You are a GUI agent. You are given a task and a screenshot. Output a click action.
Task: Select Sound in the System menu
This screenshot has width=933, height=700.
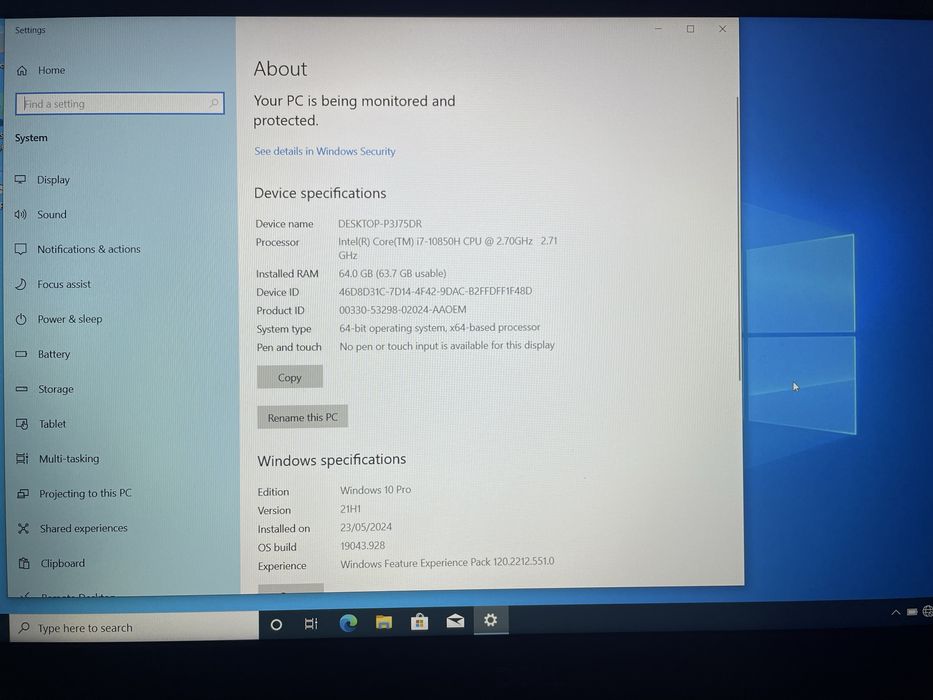pyautogui.click(x=52, y=214)
